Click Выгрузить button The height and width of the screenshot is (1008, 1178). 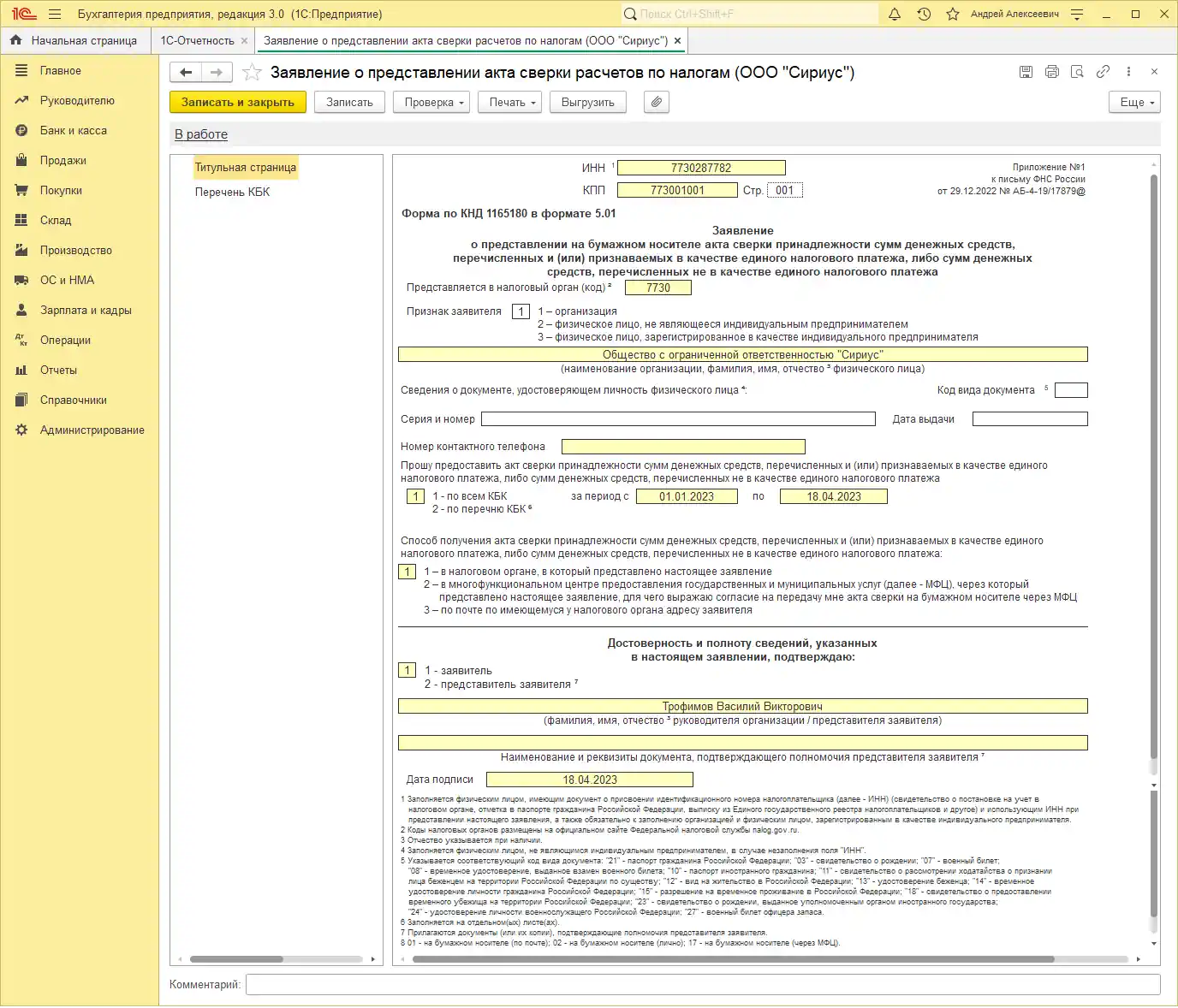pos(588,102)
